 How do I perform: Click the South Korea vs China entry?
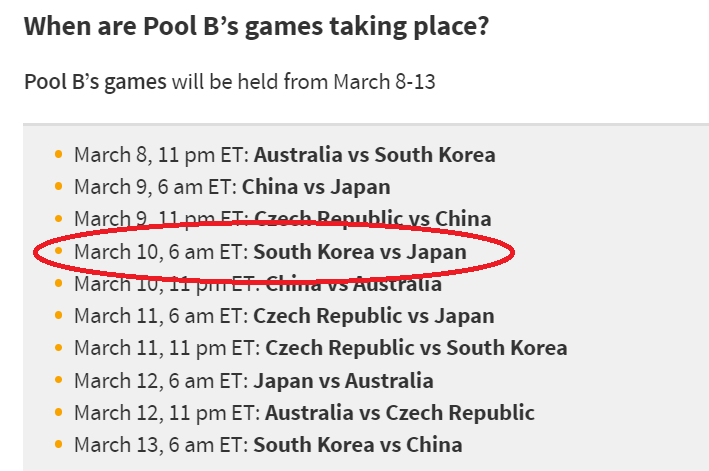coord(358,445)
